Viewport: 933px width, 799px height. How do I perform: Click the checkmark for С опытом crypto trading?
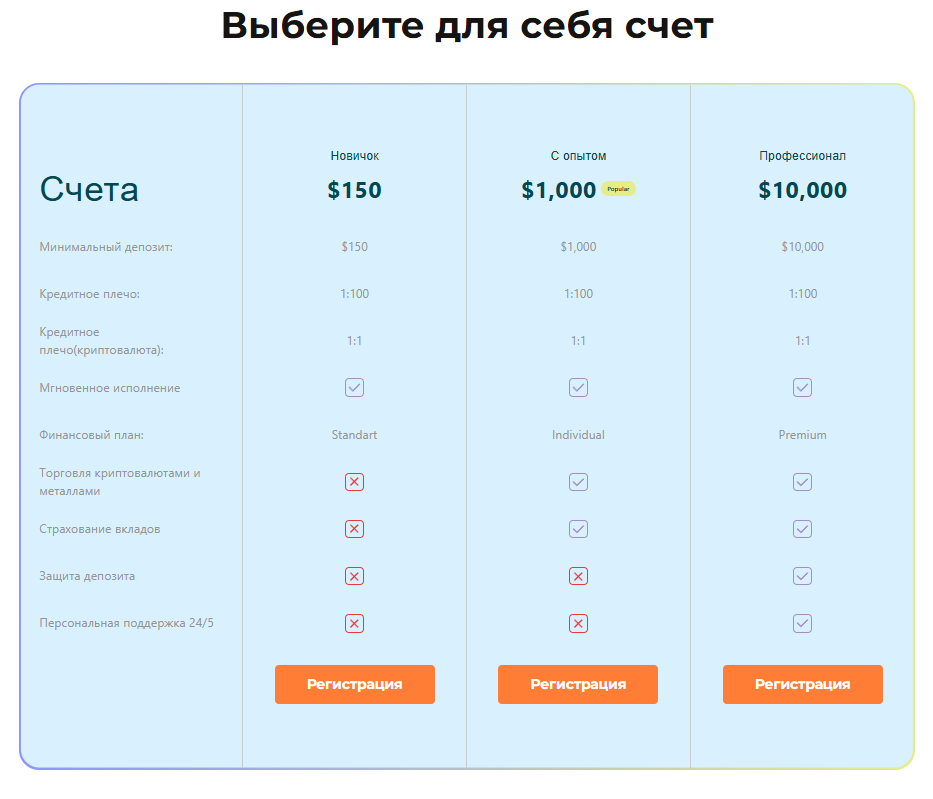(x=578, y=482)
